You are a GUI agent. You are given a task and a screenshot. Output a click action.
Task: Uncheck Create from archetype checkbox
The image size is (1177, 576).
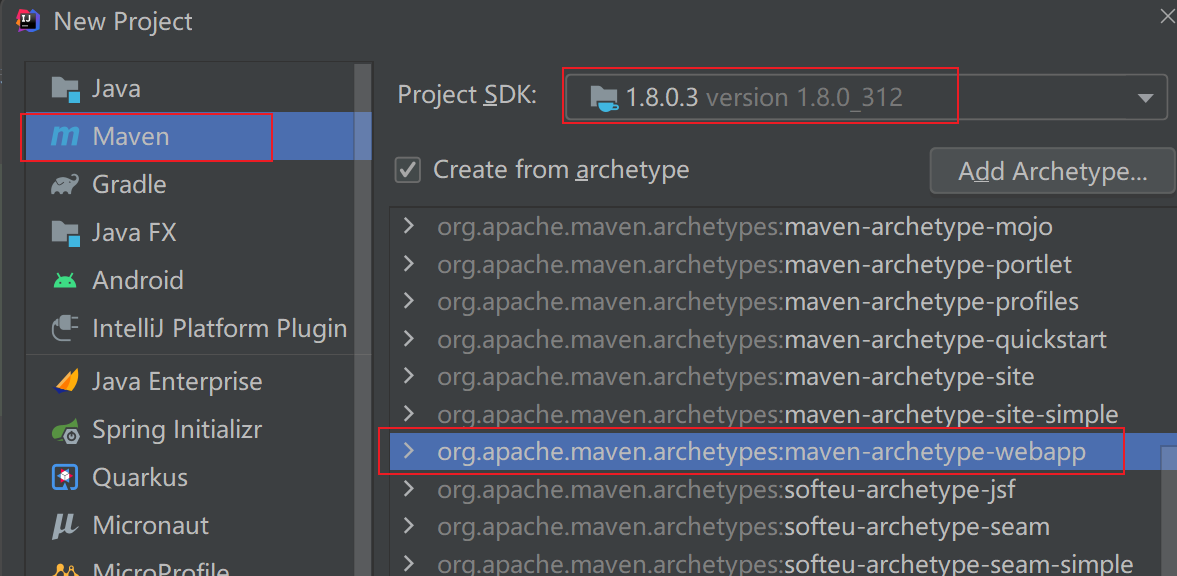(408, 170)
